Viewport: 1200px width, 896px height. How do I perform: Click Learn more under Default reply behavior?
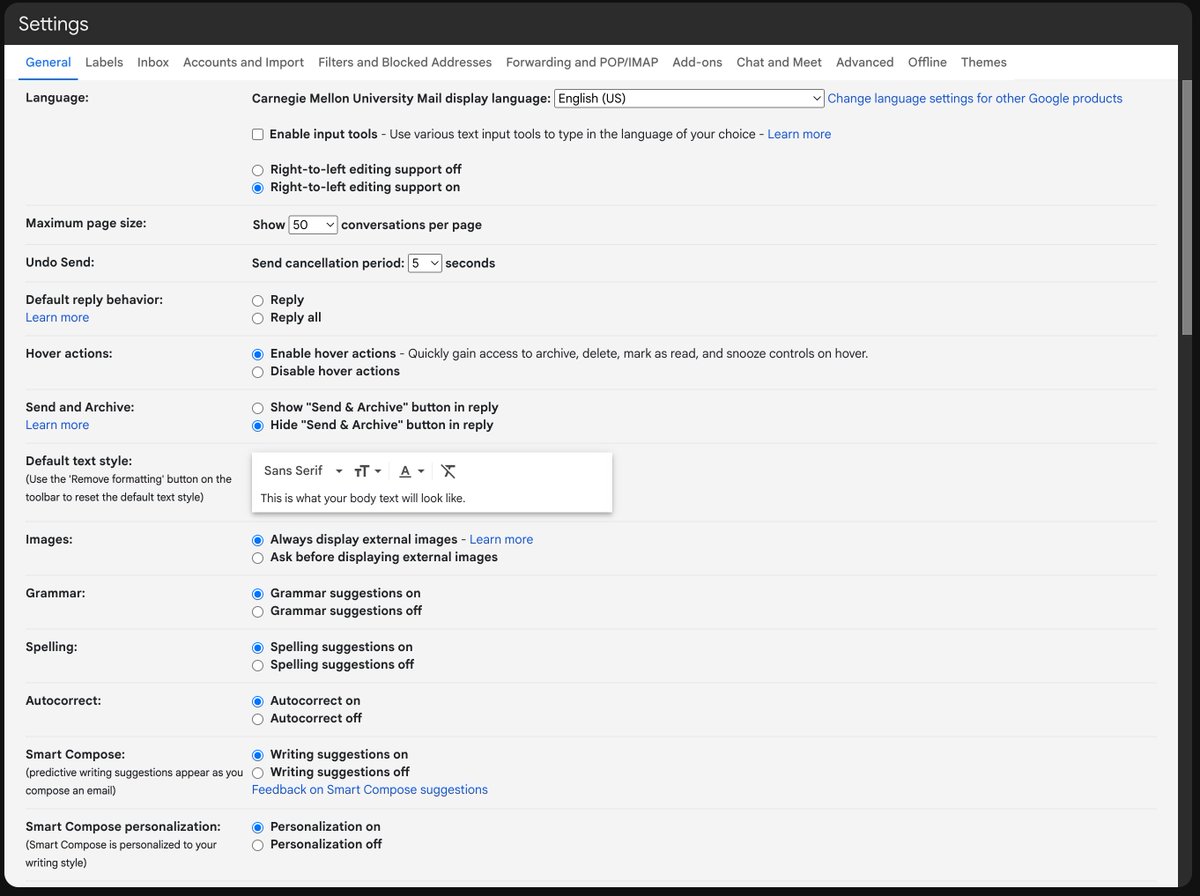pyautogui.click(x=57, y=318)
